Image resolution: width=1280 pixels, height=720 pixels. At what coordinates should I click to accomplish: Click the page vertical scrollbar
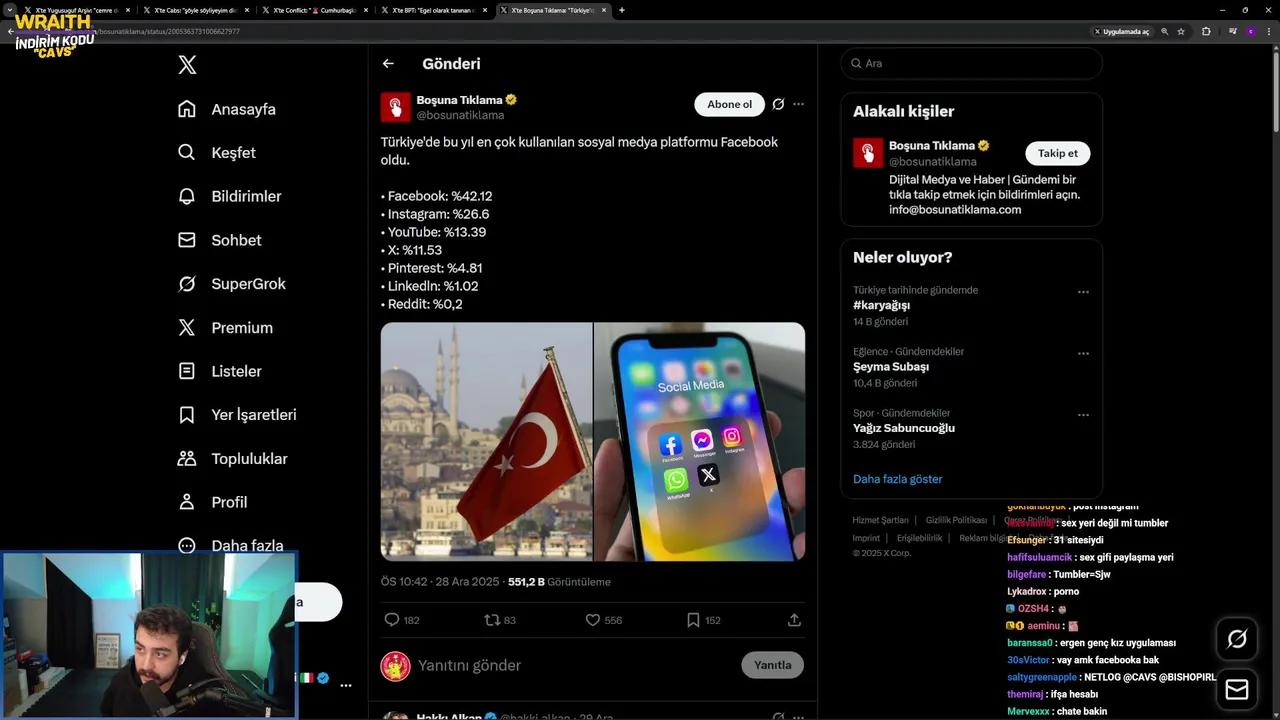click(1275, 92)
